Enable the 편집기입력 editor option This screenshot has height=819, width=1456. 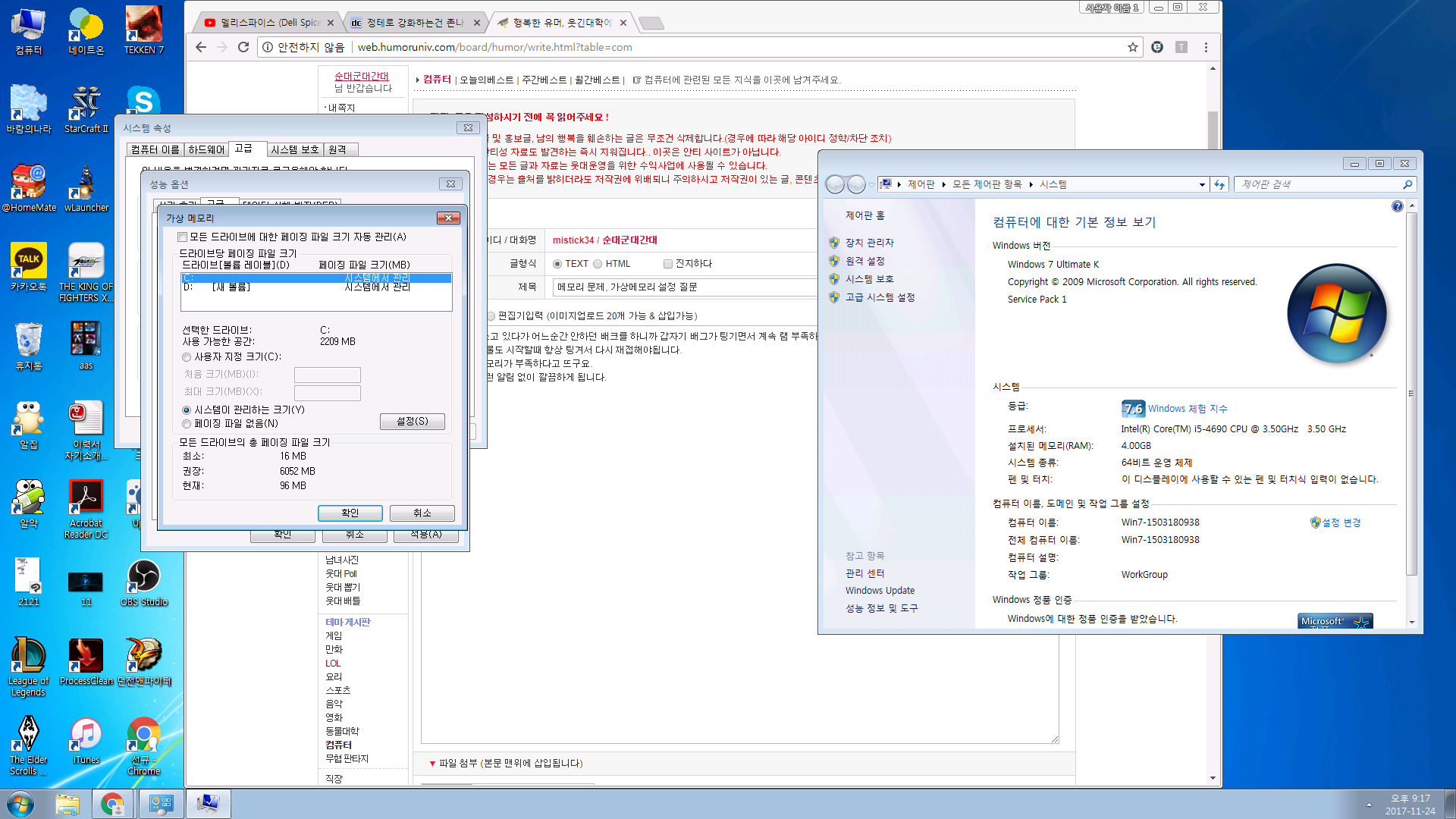coord(491,316)
